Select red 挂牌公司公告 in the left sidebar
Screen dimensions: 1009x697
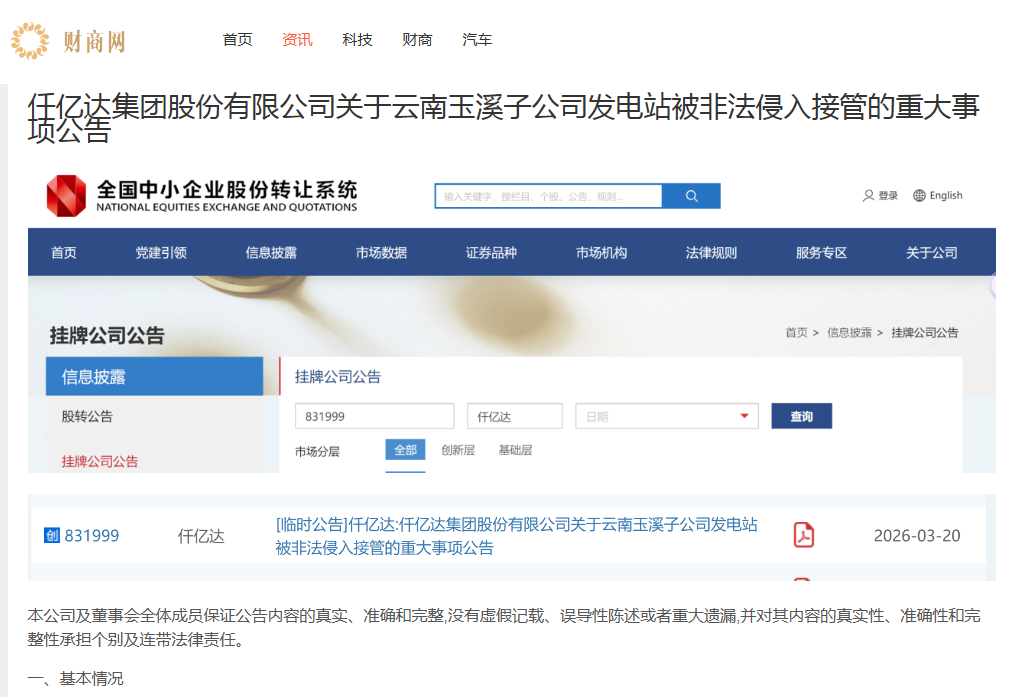pyautogui.click(x=100, y=461)
